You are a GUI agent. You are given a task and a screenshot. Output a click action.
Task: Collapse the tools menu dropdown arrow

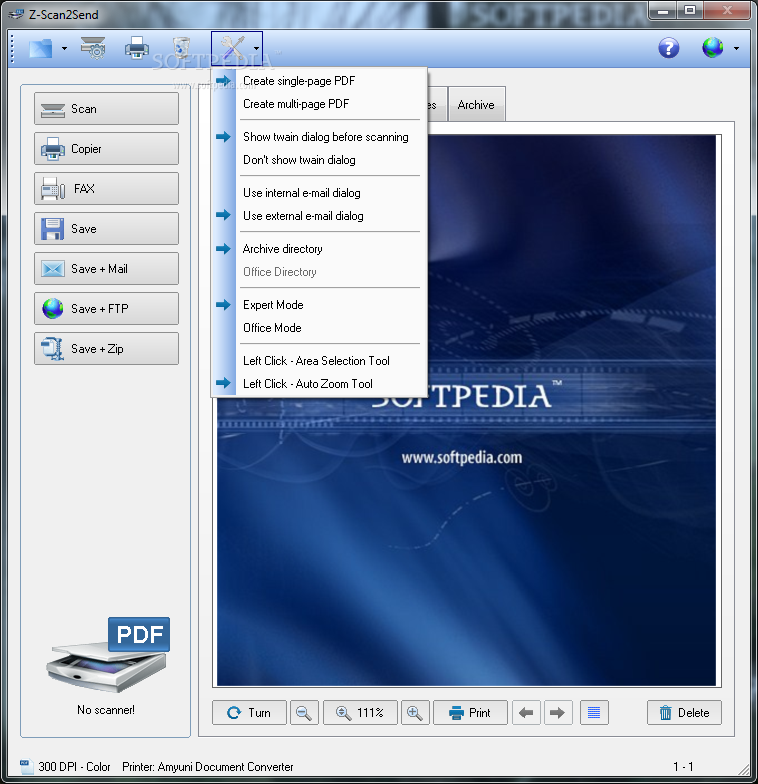point(256,48)
